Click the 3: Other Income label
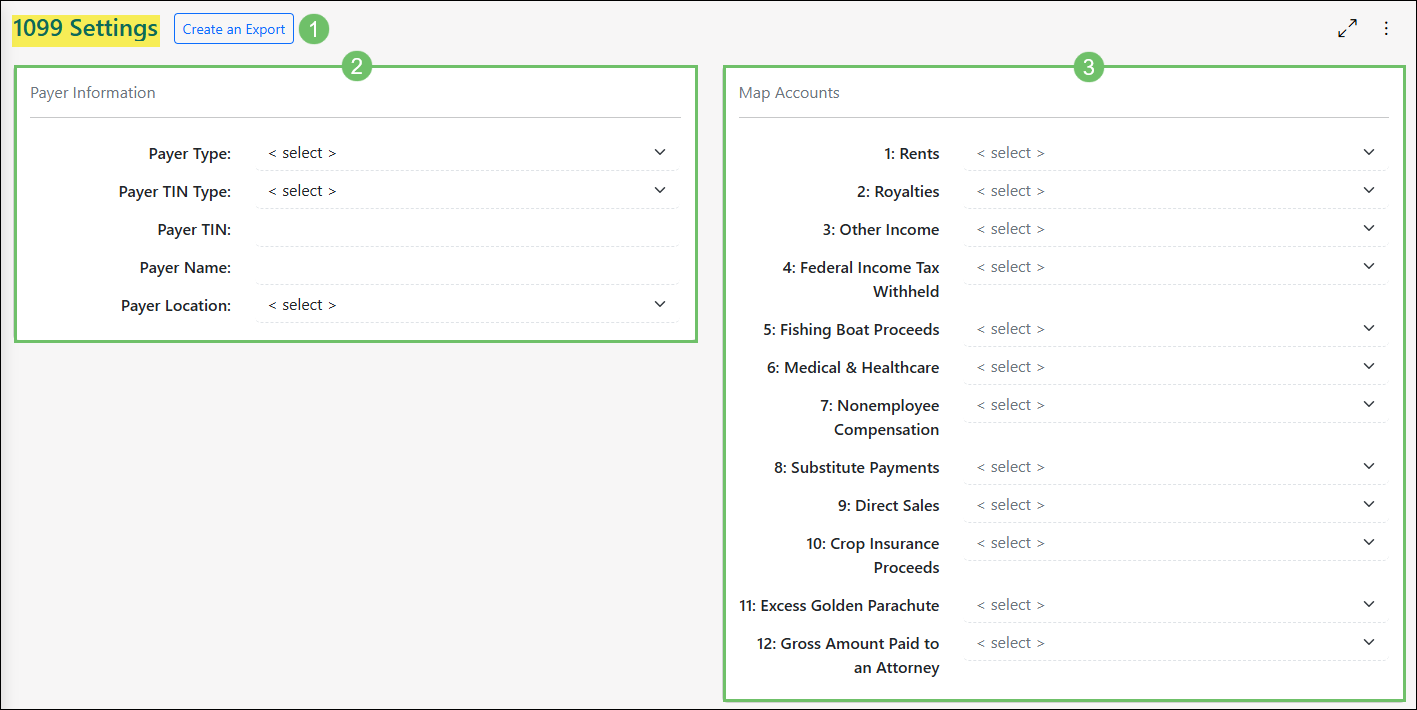1417x710 pixels. point(881,230)
